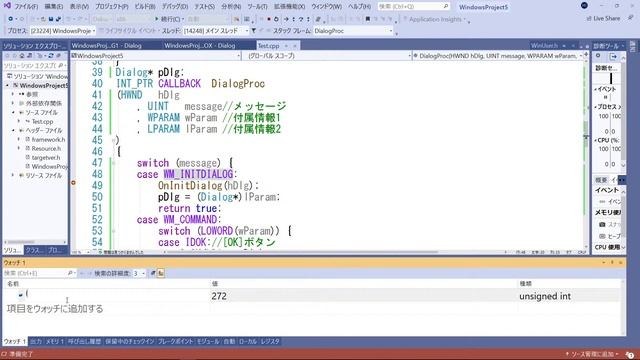
Task: Switch to the クラス class view tab
Action: pos(35,250)
